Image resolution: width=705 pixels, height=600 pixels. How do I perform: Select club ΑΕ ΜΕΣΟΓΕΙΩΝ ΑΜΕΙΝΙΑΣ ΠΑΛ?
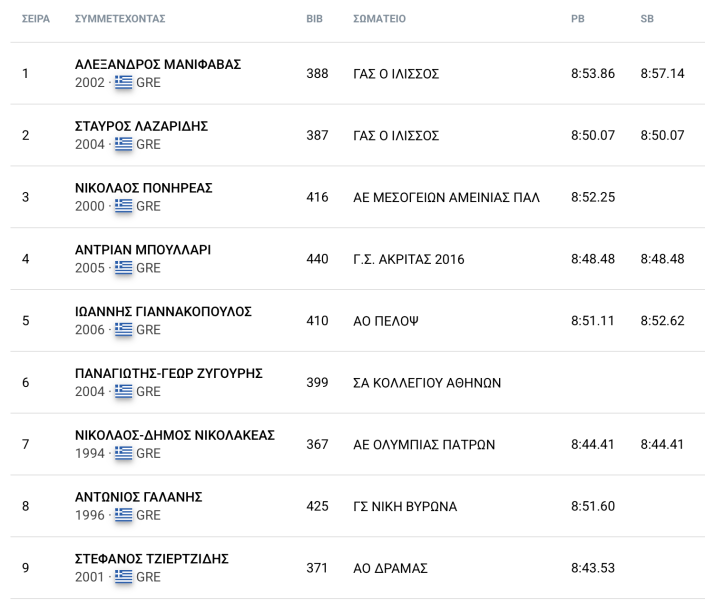click(446, 197)
